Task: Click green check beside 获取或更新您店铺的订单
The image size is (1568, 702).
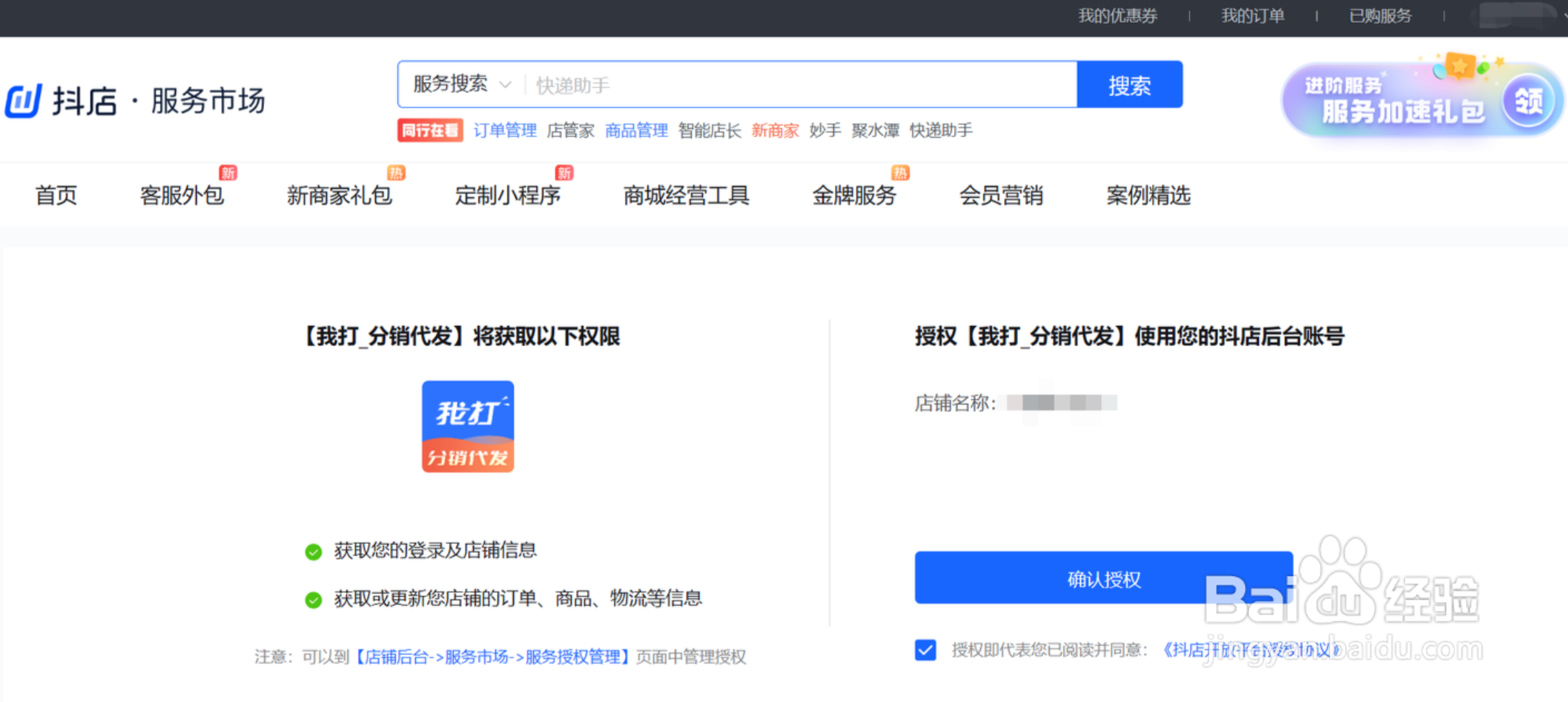Action: click(314, 600)
